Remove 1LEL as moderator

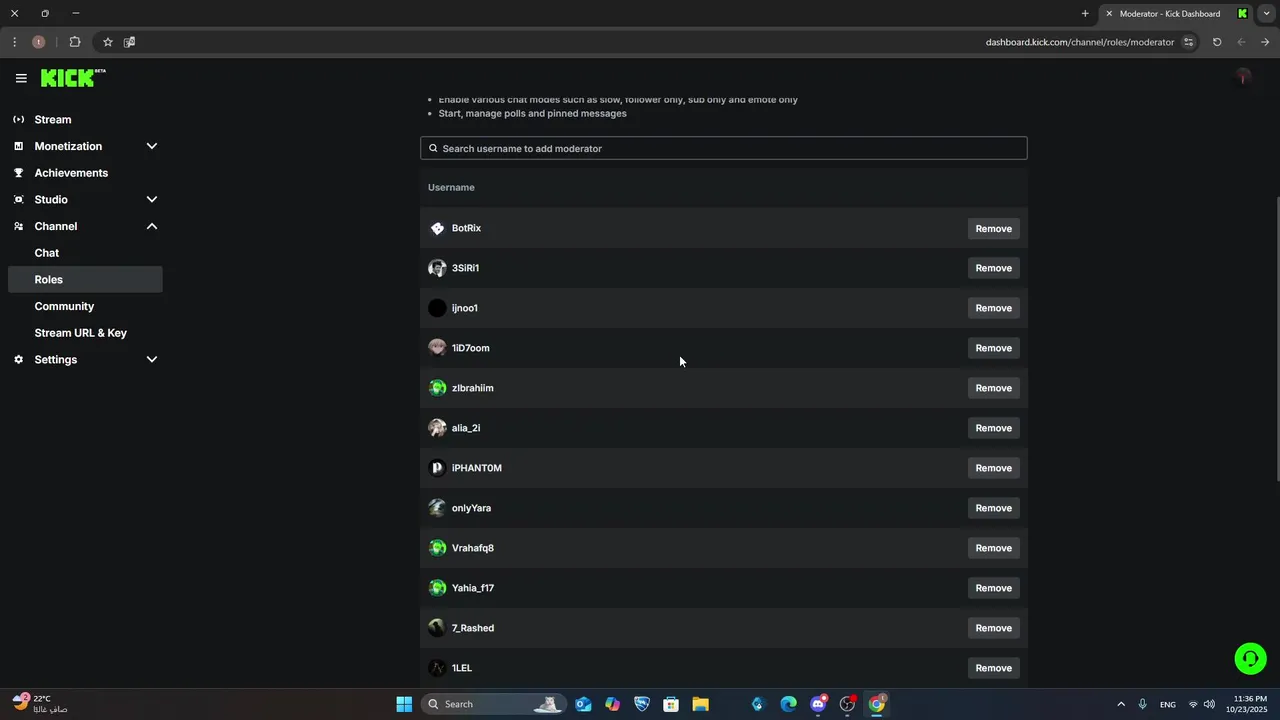coord(993,668)
